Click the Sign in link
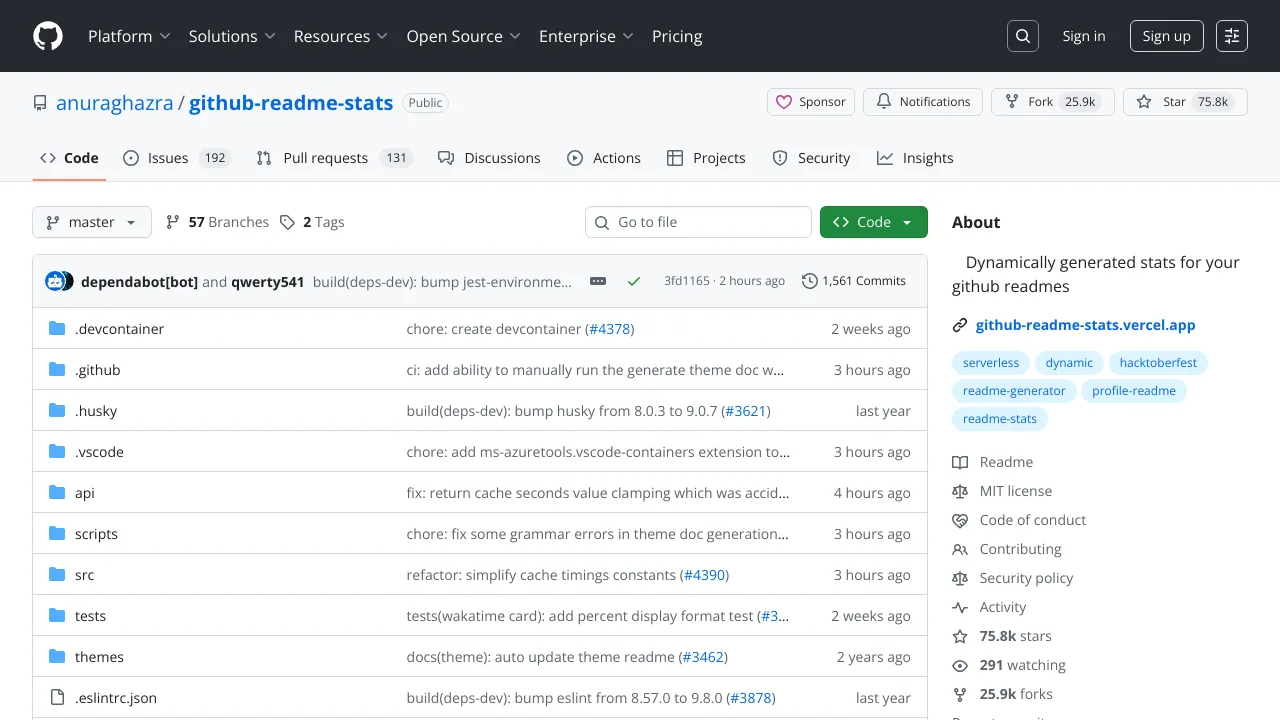Screen dimensions: 1280x720 point(1084,36)
